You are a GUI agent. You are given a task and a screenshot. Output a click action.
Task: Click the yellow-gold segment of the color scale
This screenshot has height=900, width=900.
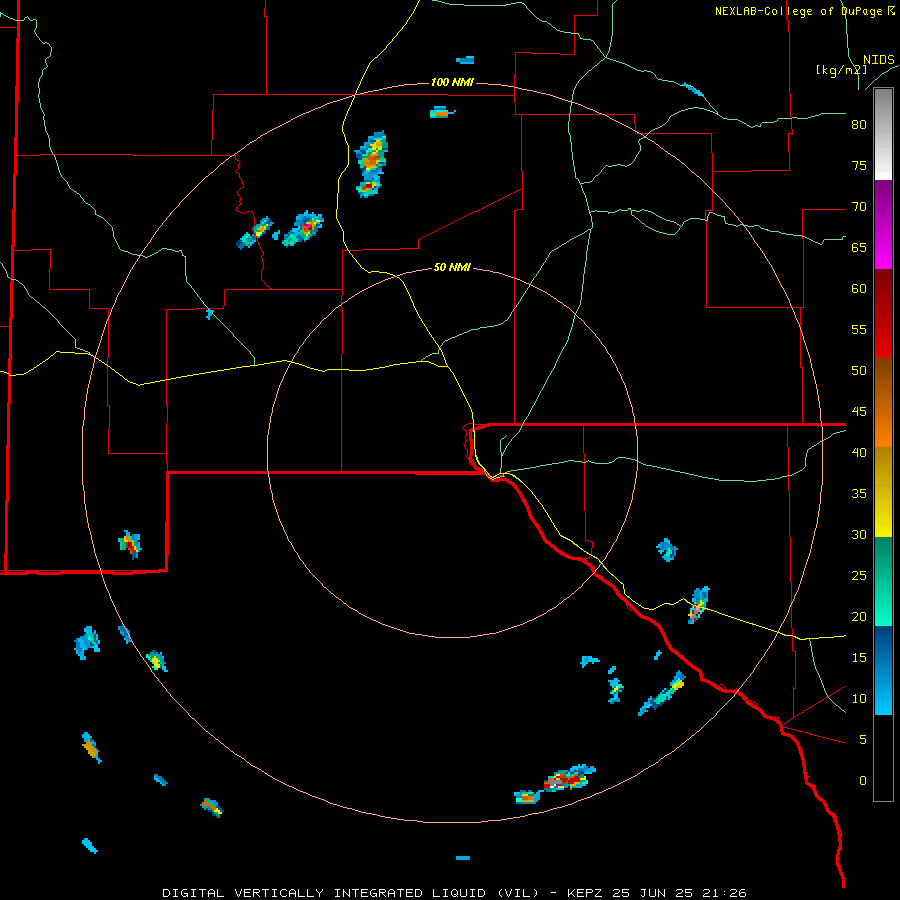point(883,492)
